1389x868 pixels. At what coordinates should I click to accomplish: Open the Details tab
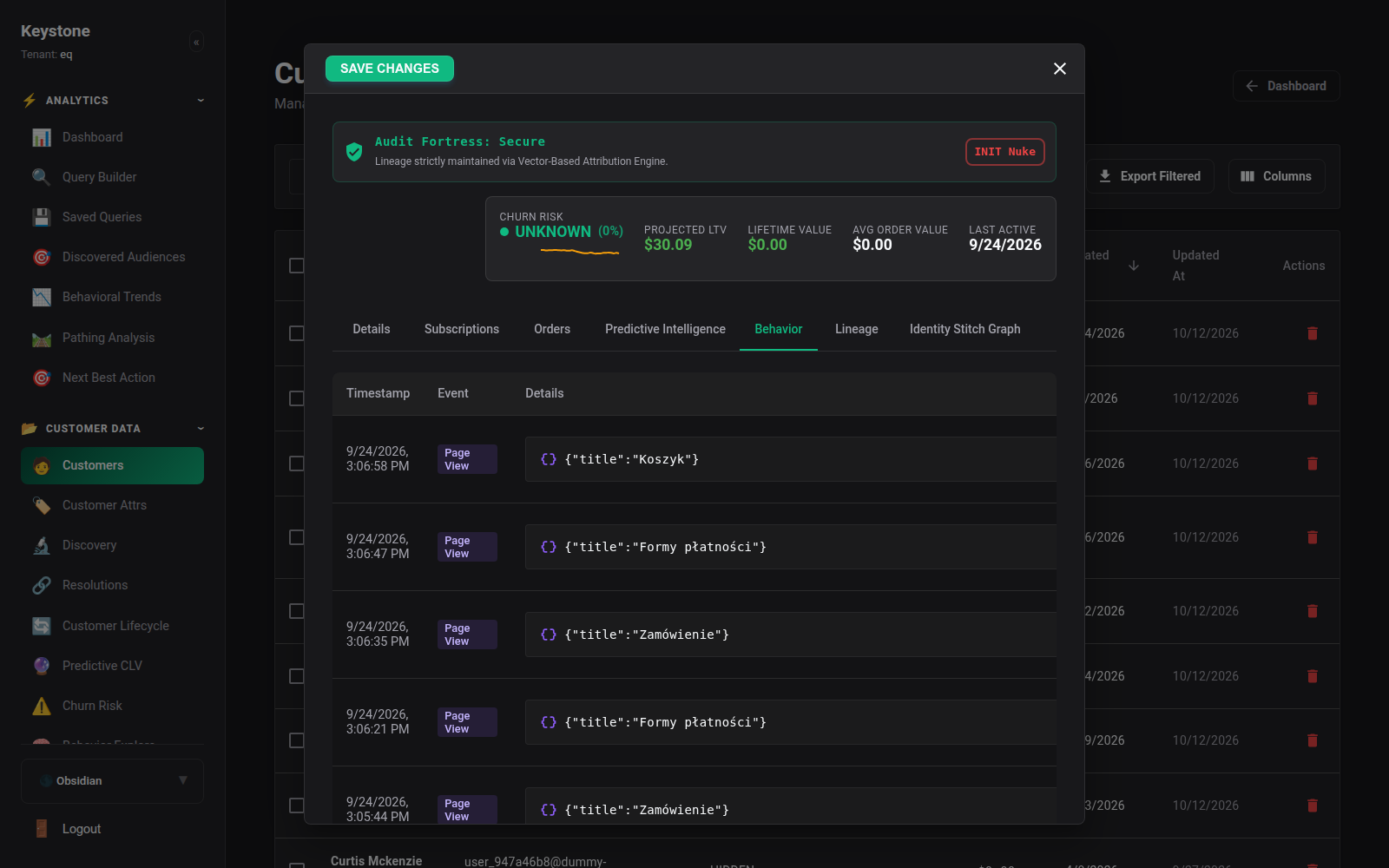click(372, 329)
